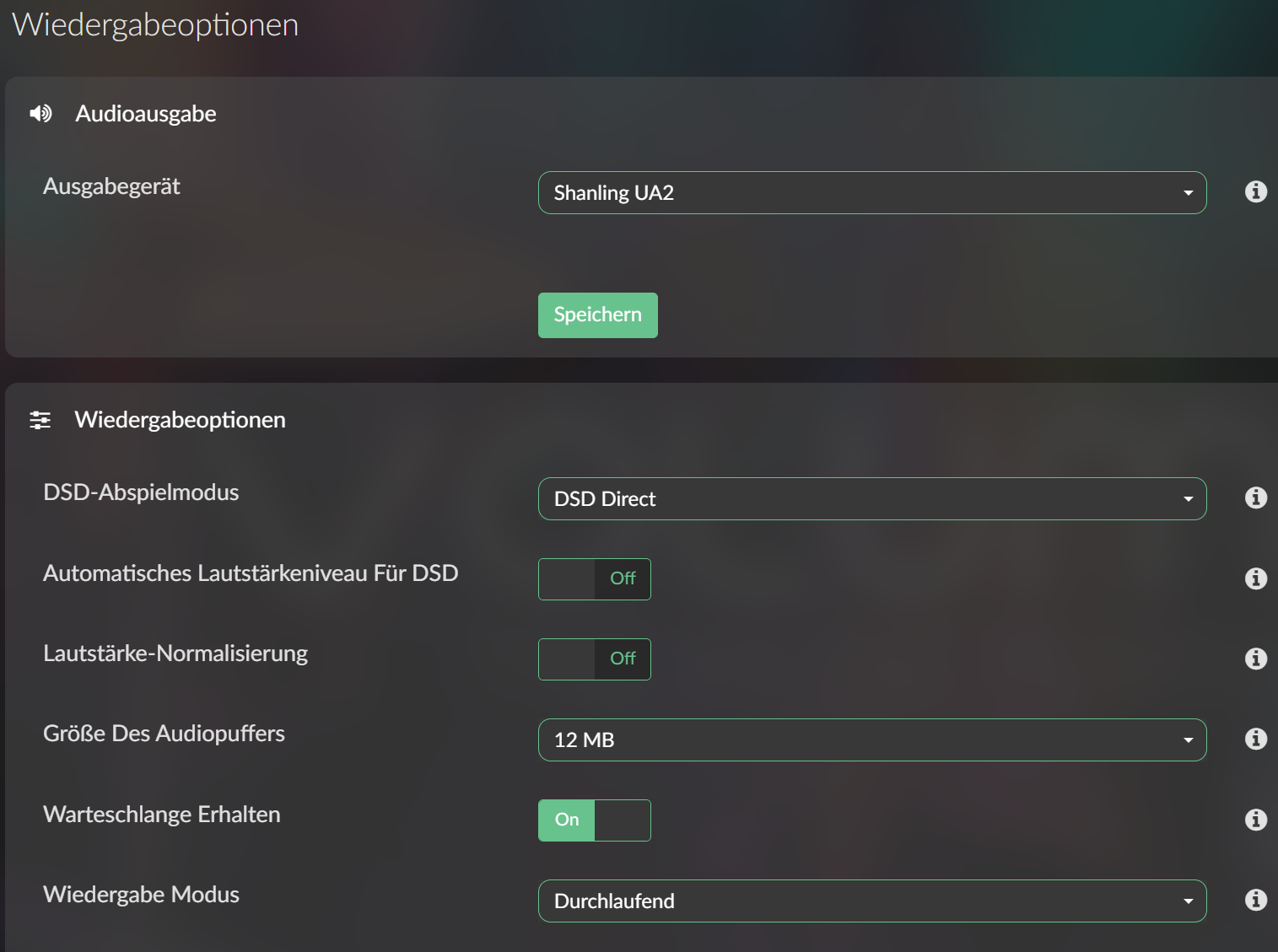Image resolution: width=1278 pixels, height=952 pixels.
Task: Show info for Automatisches Lautstärkeniveau Für DSD
Action: 1255,578
